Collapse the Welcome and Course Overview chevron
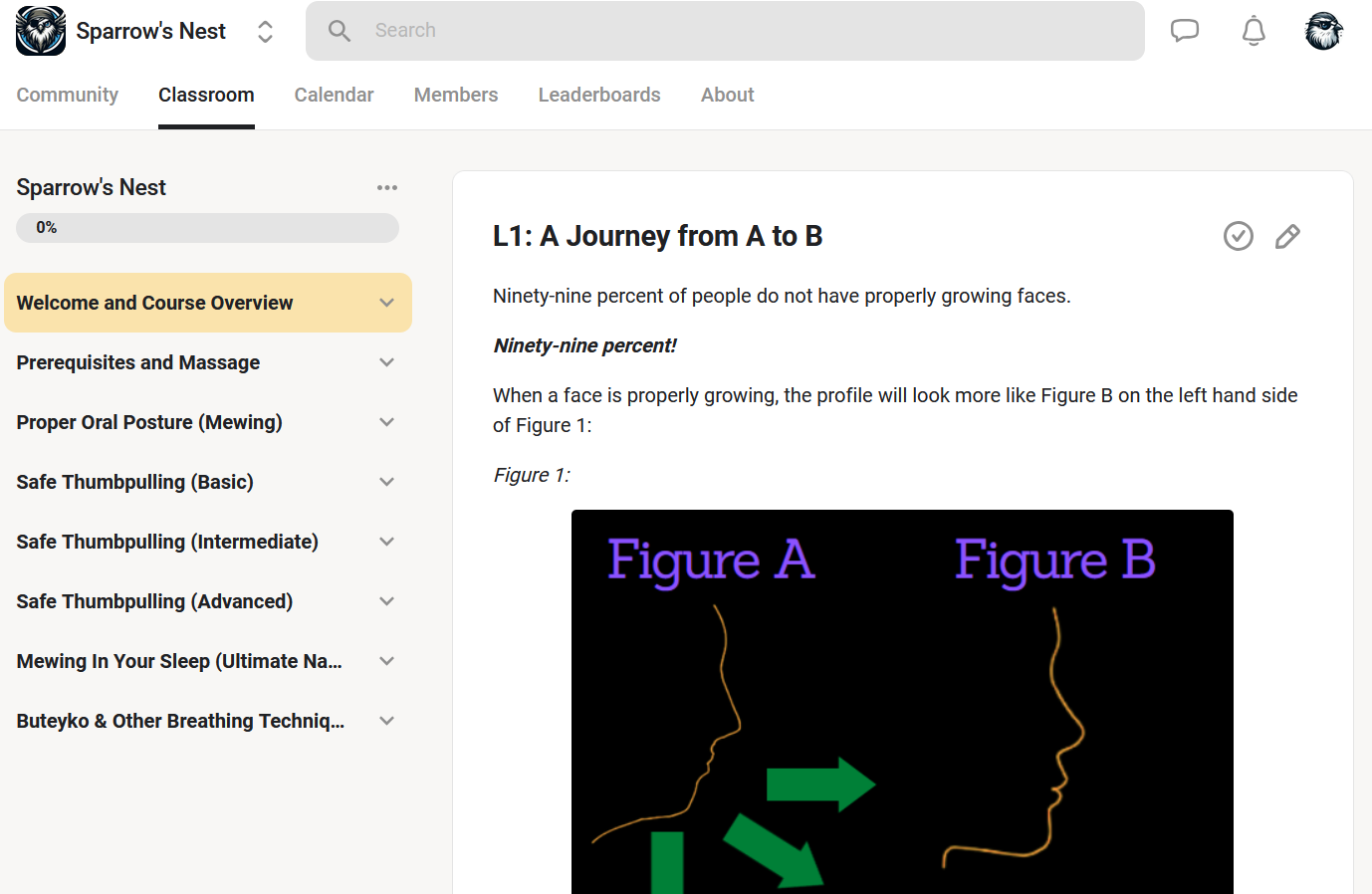Screen dimensions: 1372x894 click(x=387, y=303)
